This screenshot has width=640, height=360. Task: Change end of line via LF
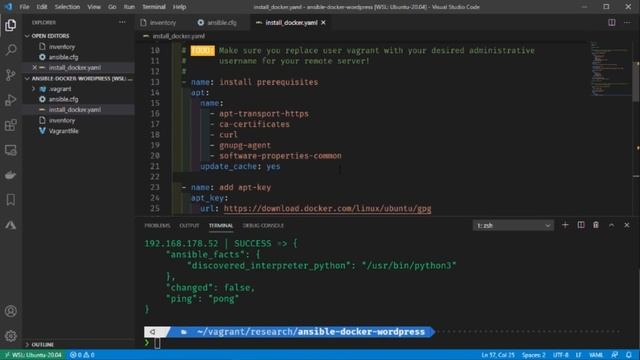pos(578,355)
